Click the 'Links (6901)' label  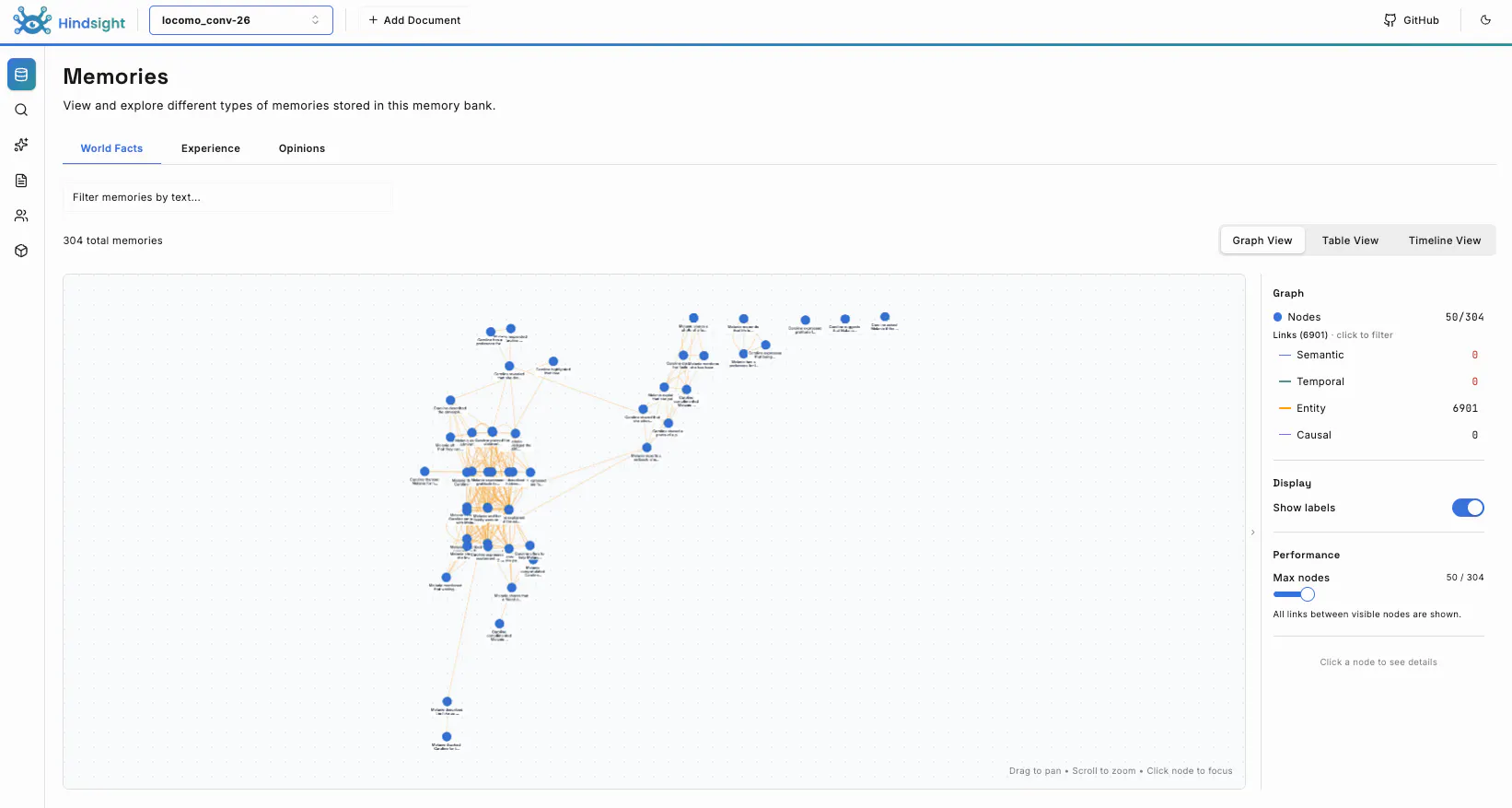1300,335
